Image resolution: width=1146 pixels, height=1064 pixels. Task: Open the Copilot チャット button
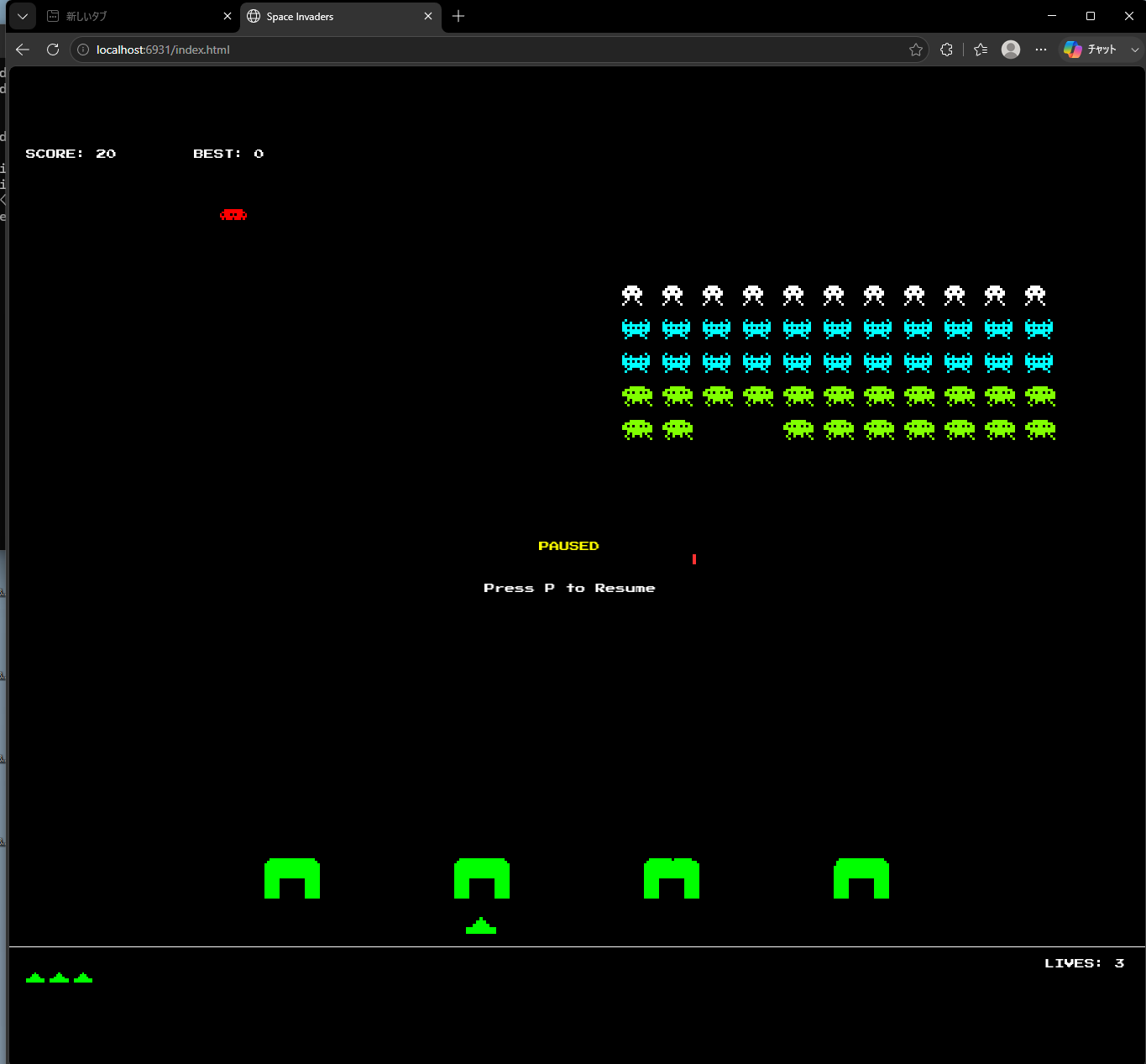(x=1090, y=50)
